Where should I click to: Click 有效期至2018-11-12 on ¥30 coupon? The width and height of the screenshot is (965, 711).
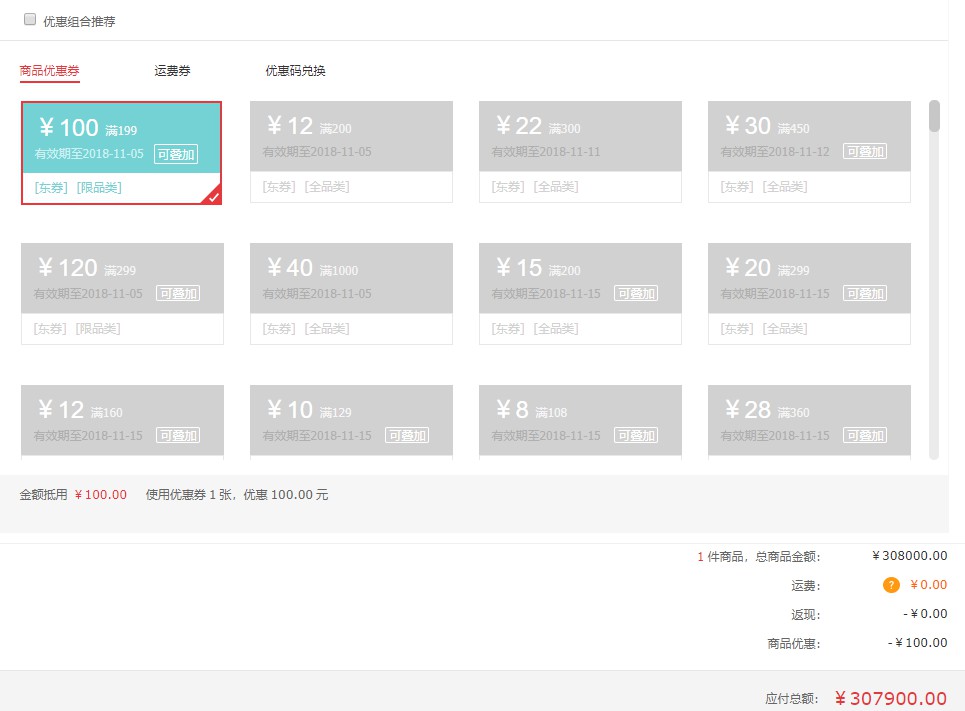pyautogui.click(x=775, y=151)
